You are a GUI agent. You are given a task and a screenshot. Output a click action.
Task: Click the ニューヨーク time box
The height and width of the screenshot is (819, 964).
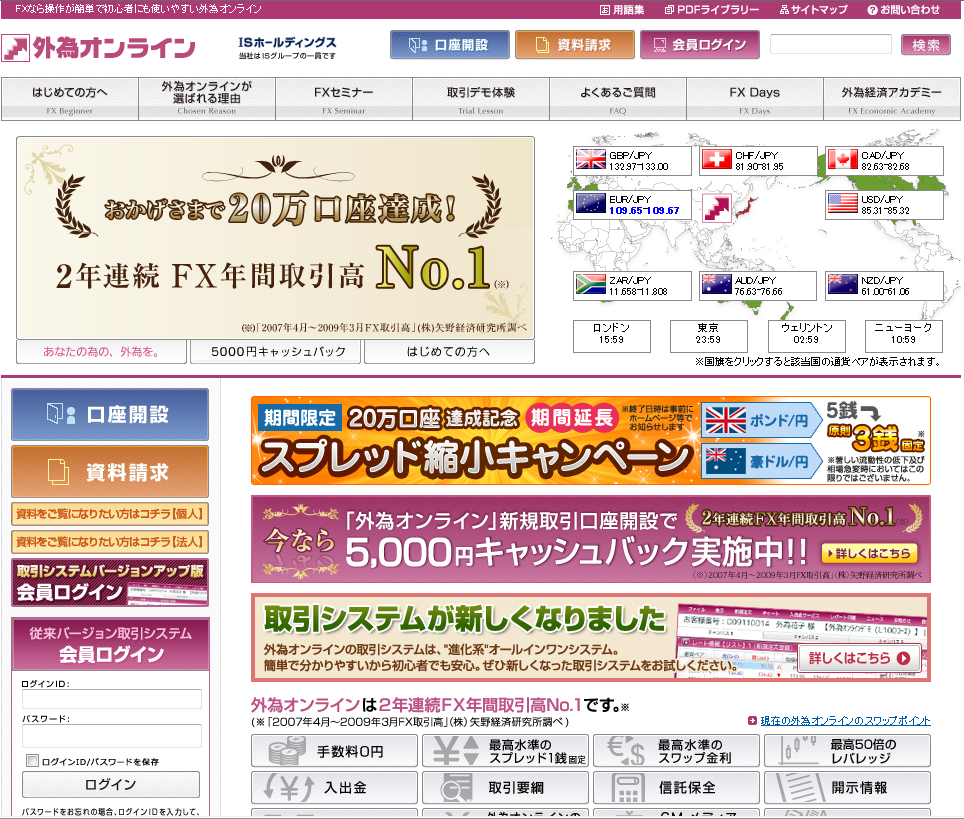[x=903, y=336]
